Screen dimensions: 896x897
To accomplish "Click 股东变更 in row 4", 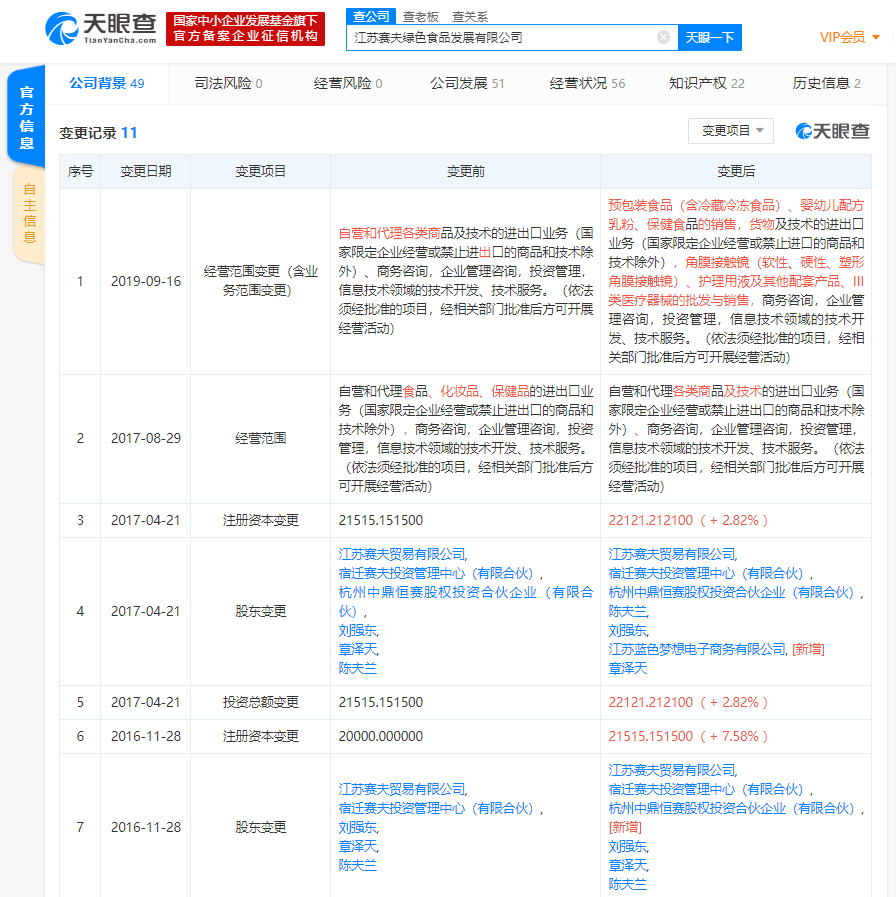I will pyautogui.click(x=260, y=612).
